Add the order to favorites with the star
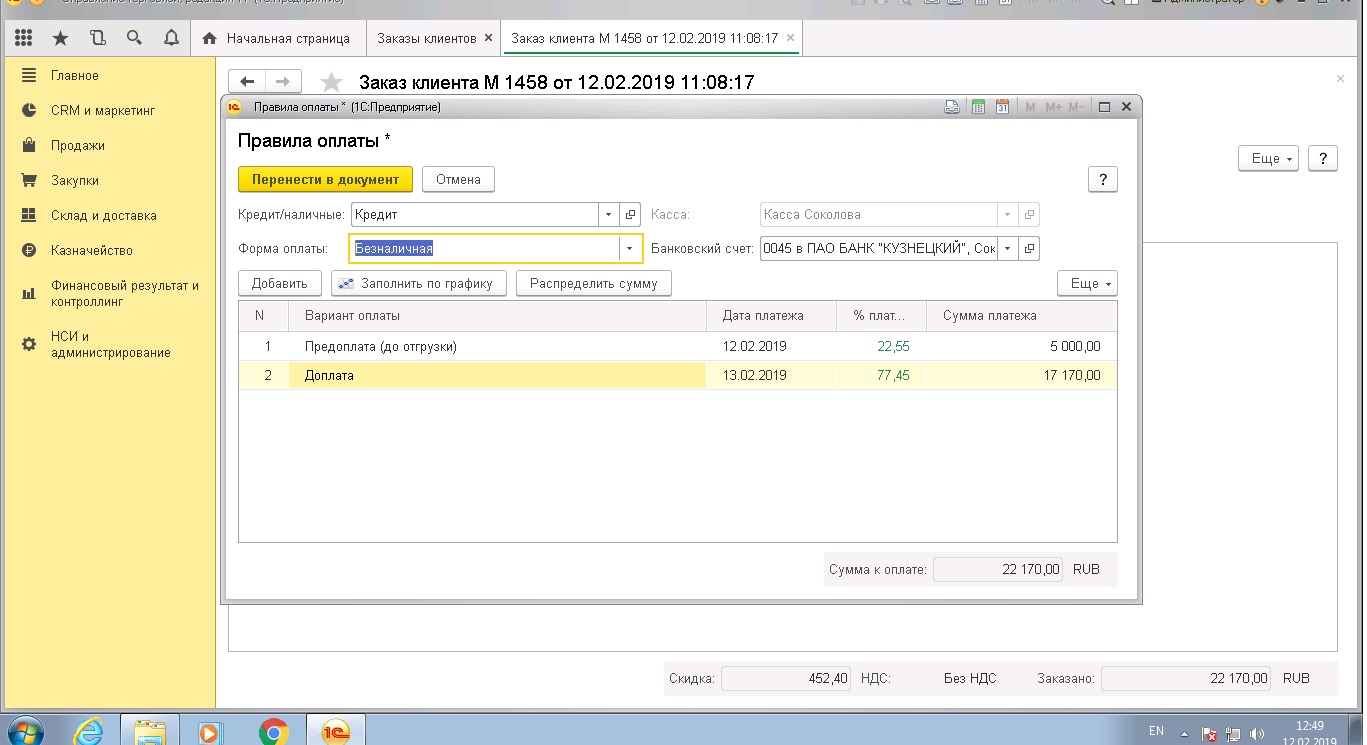 click(x=331, y=82)
